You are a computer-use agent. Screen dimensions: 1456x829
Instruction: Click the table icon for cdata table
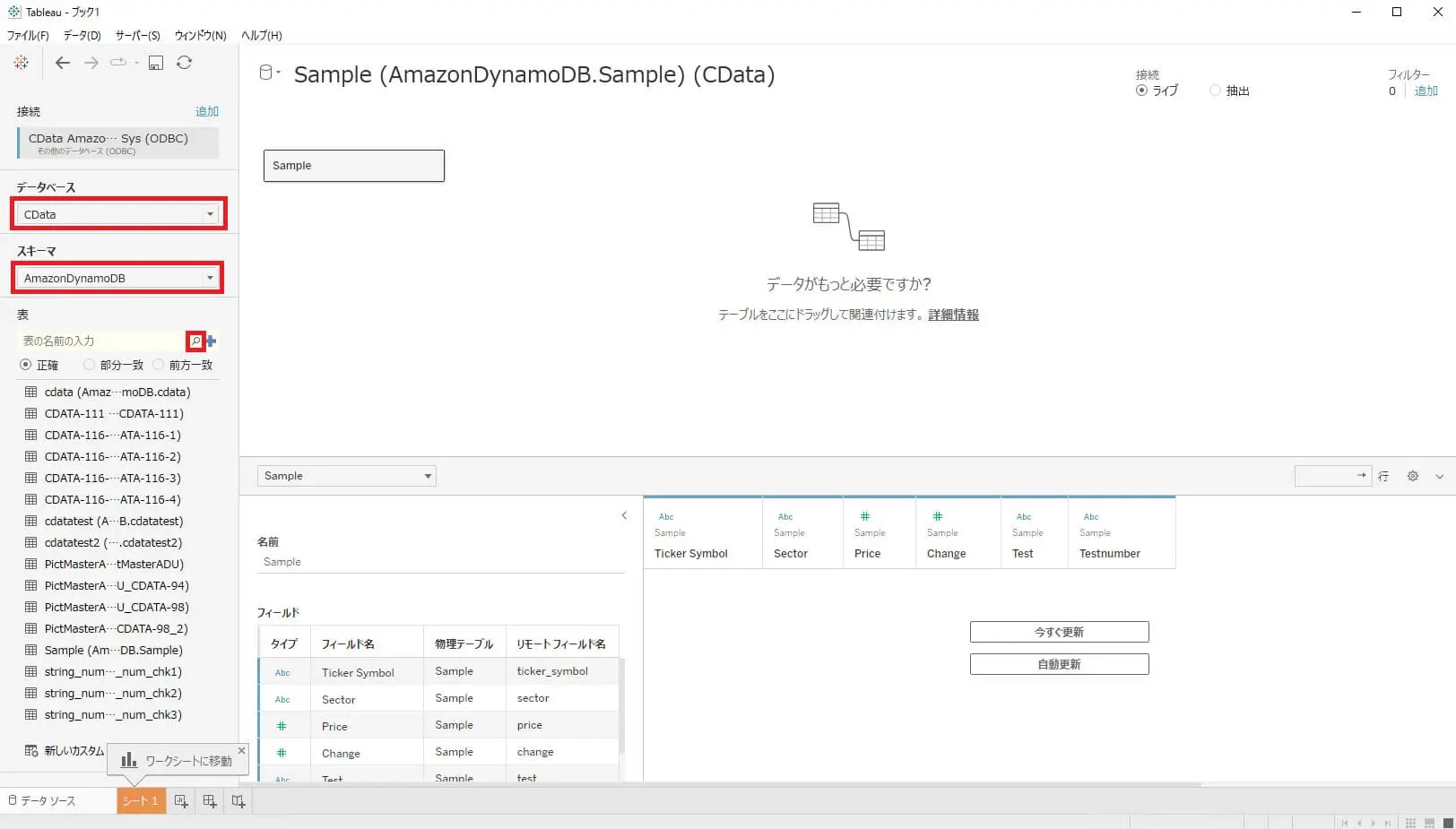point(31,392)
